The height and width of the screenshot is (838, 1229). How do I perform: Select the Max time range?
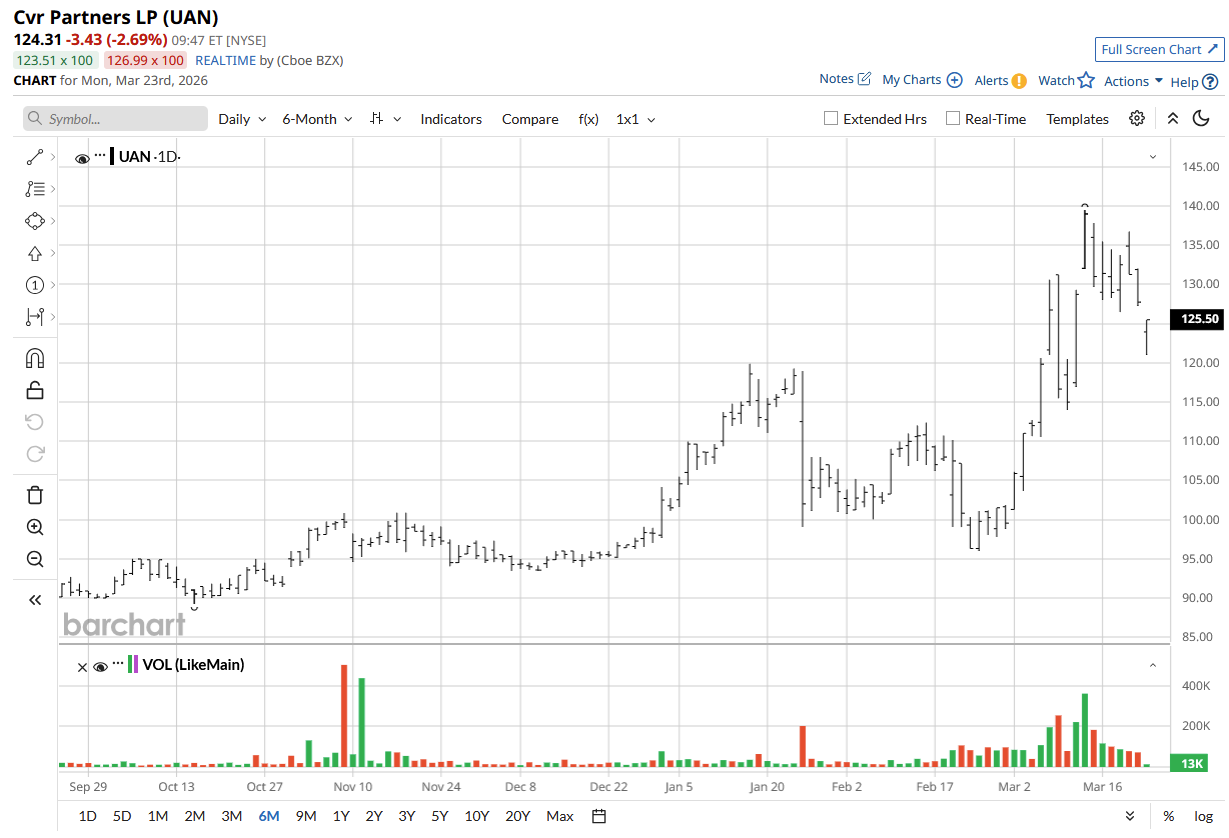pos(560,816)
